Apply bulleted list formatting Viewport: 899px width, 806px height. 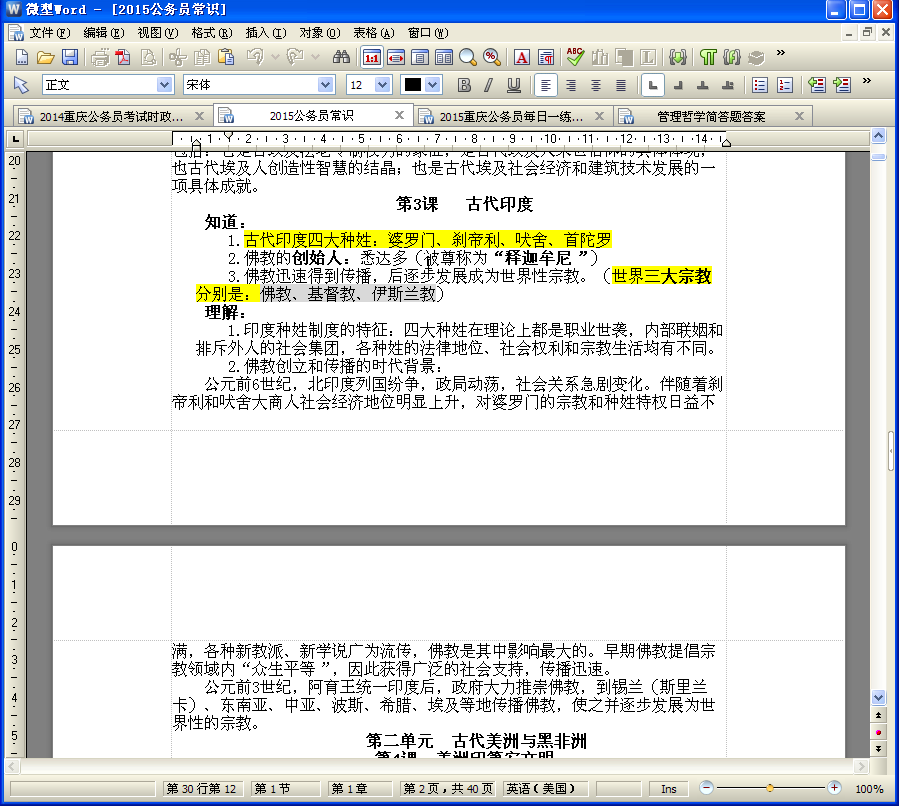[760, 85]
